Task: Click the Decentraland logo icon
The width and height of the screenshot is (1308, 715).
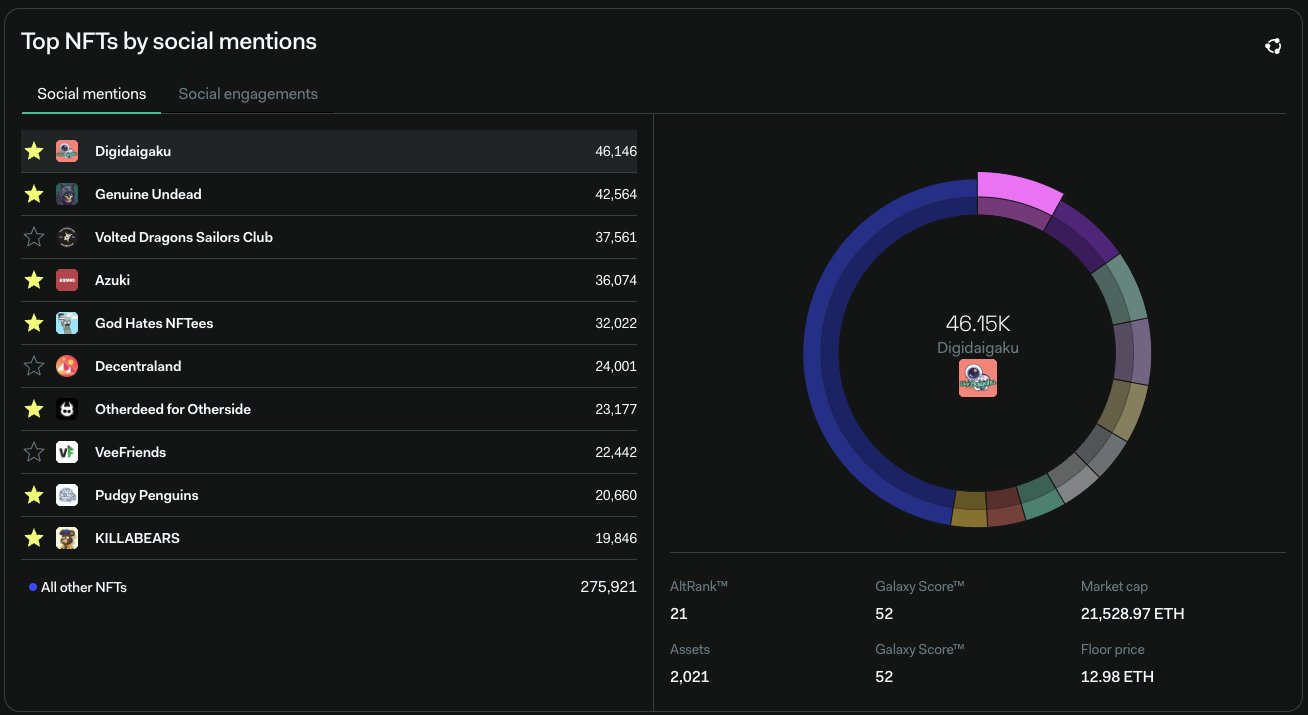Action: pos(67,366)
